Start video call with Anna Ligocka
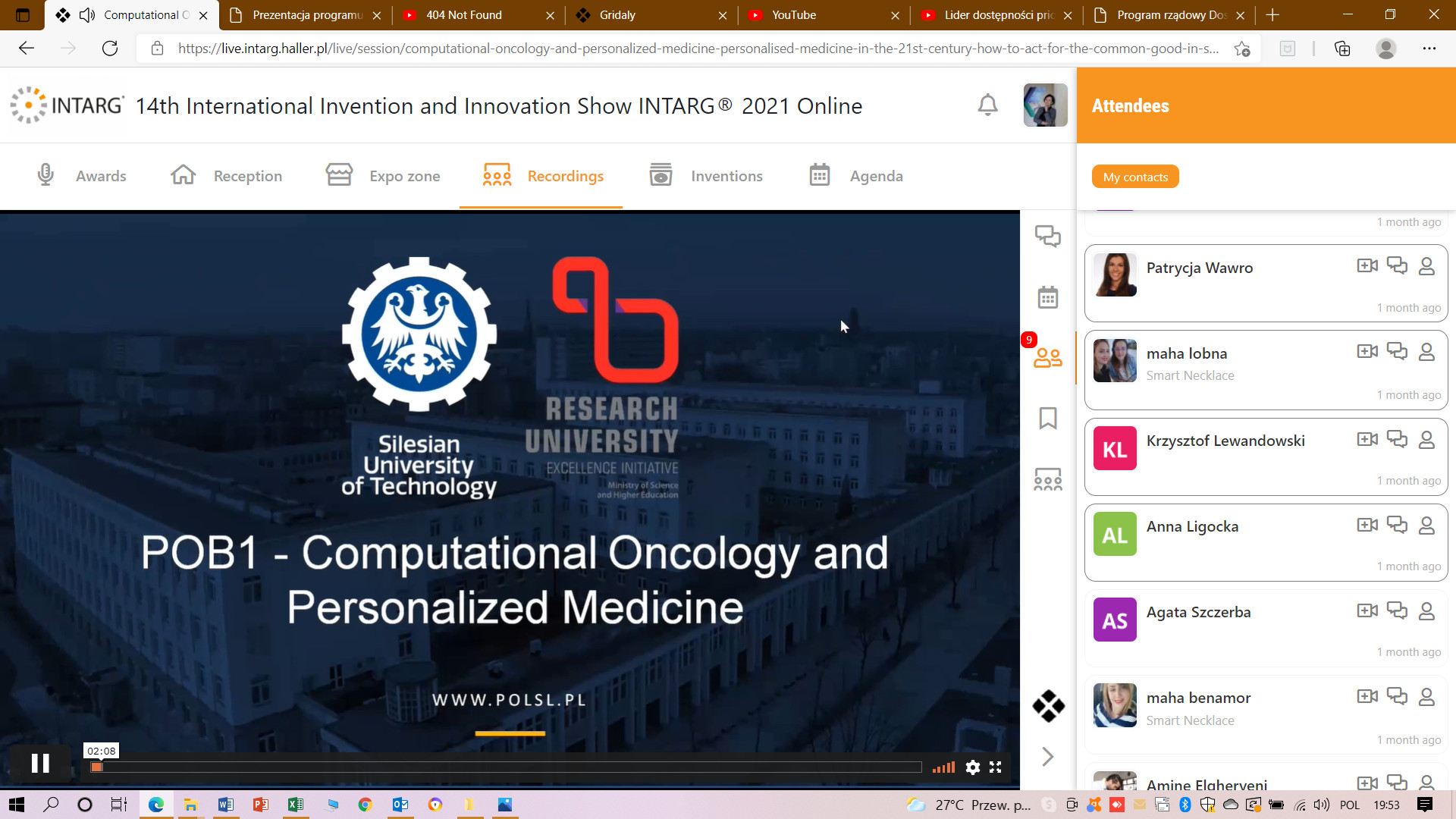The height and width of the screenshot is (819, 1456). 1367,525
